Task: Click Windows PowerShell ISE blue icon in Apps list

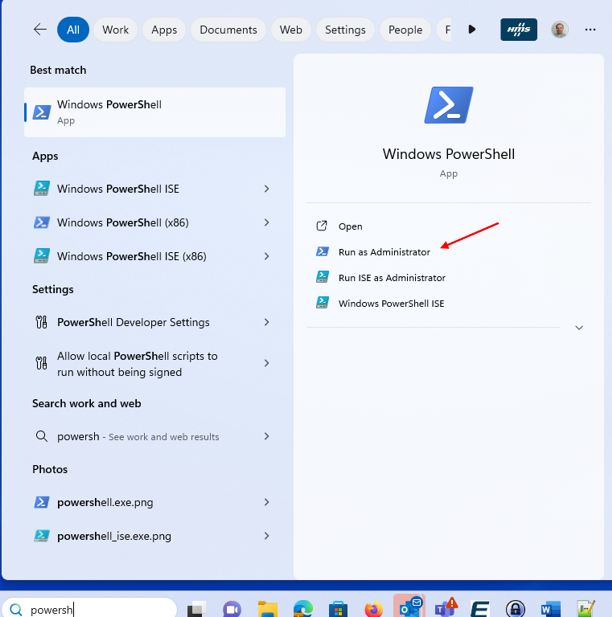Action: 41,188
